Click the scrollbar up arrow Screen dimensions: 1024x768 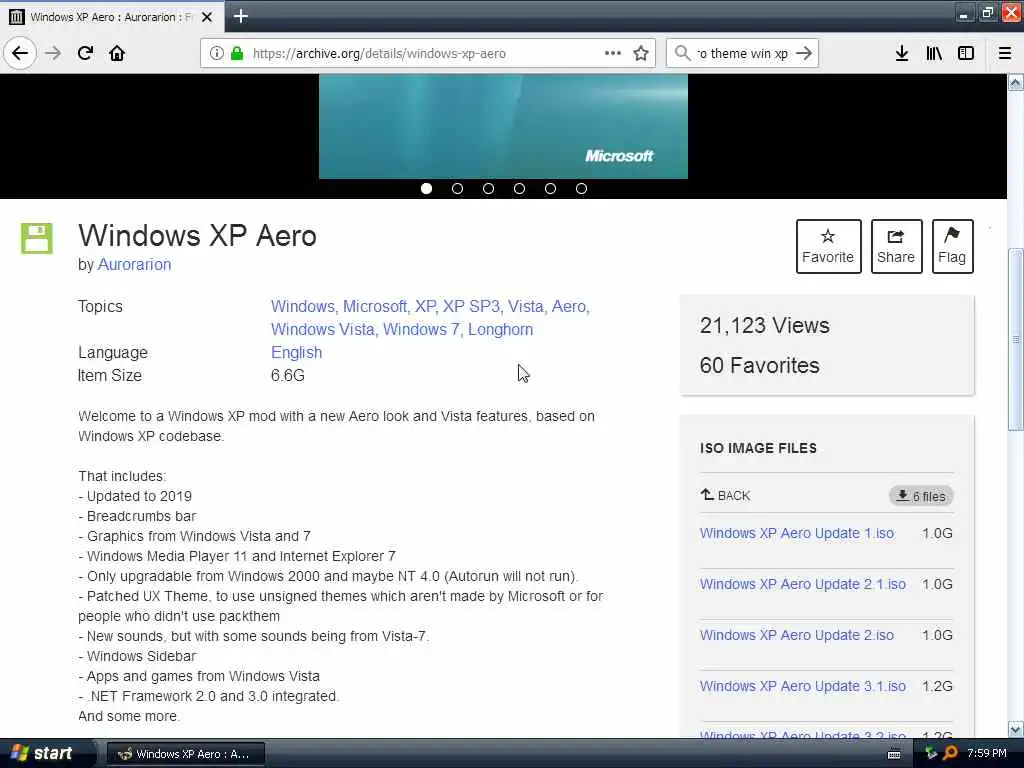(x=1016, y=82)
